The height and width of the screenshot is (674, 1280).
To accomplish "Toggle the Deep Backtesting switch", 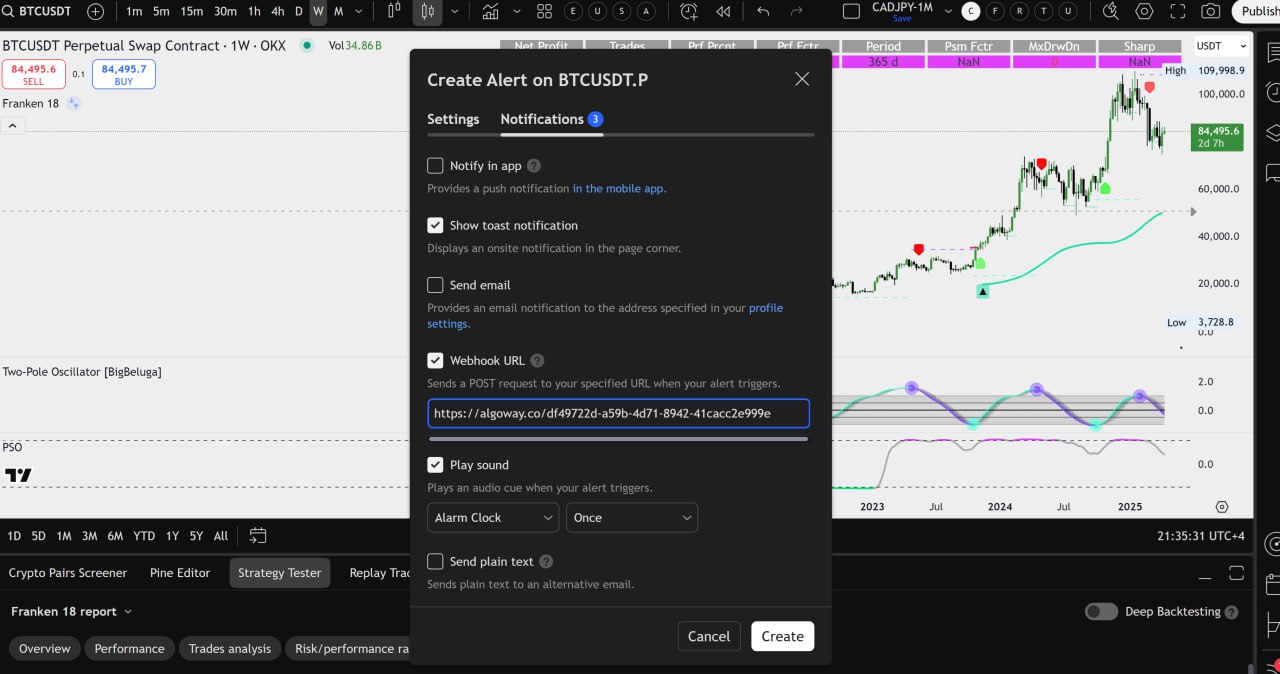I will click(1101, 612).
